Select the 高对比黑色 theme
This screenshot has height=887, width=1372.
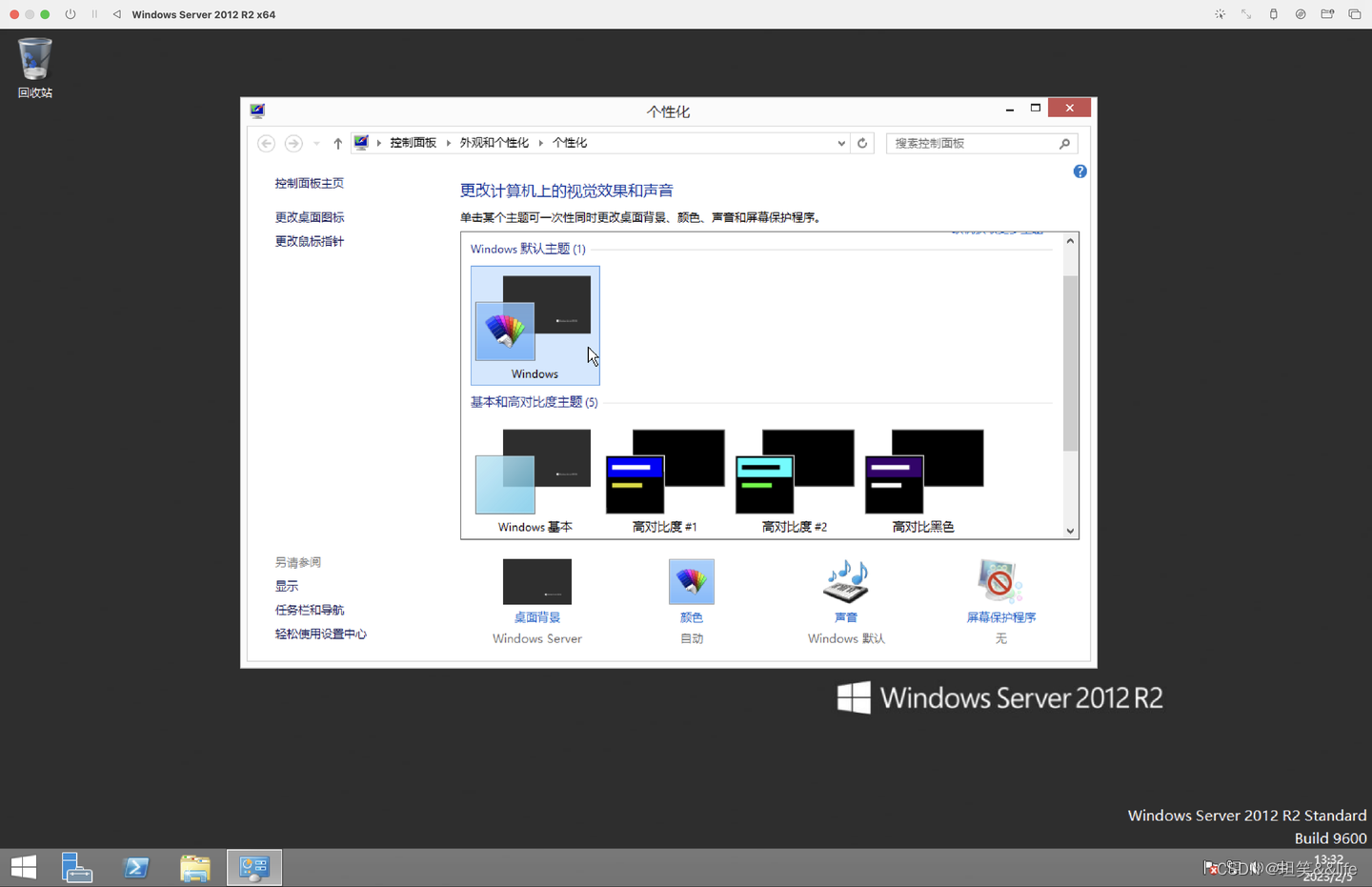924,481
